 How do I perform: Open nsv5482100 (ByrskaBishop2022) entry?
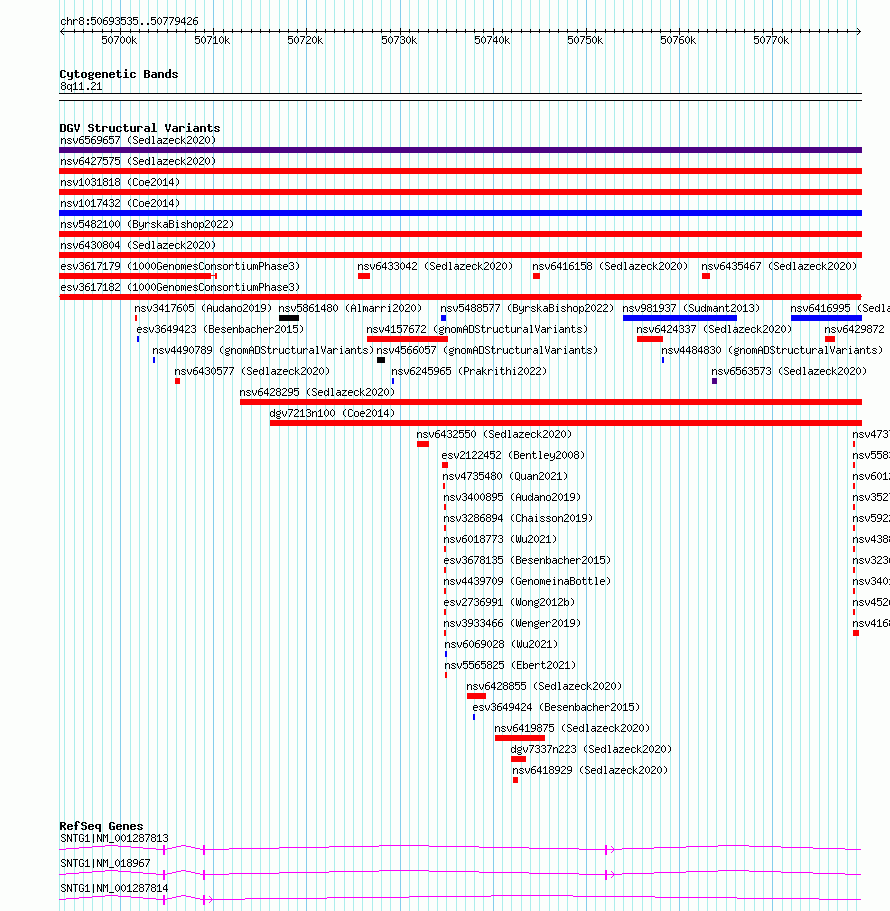coord(147,224)
